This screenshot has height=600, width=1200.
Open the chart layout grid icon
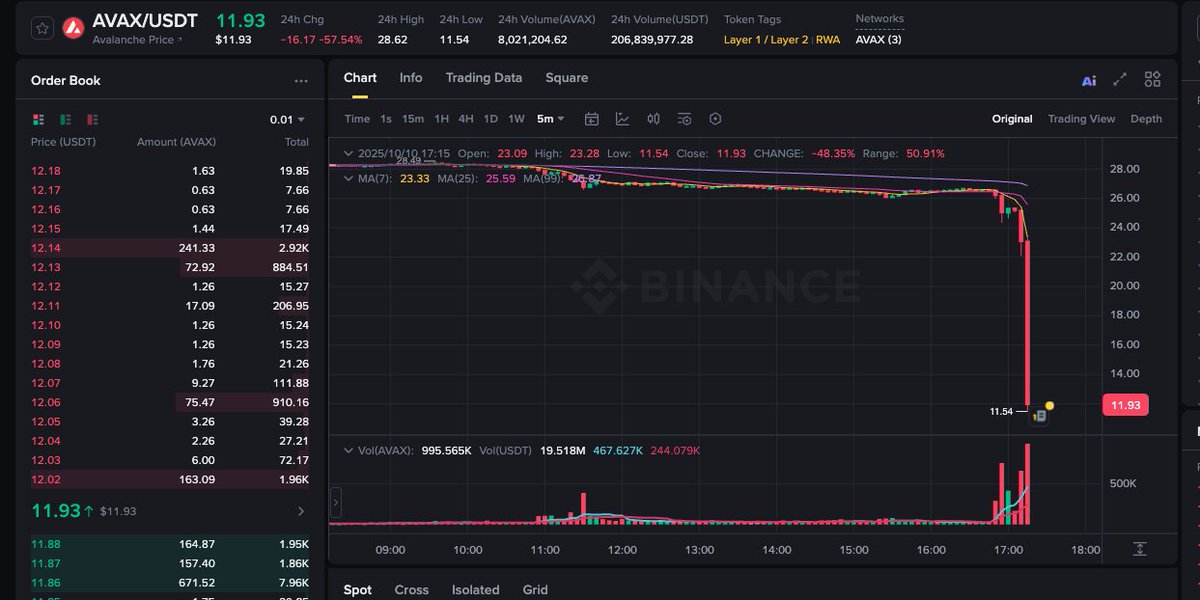1153,79
